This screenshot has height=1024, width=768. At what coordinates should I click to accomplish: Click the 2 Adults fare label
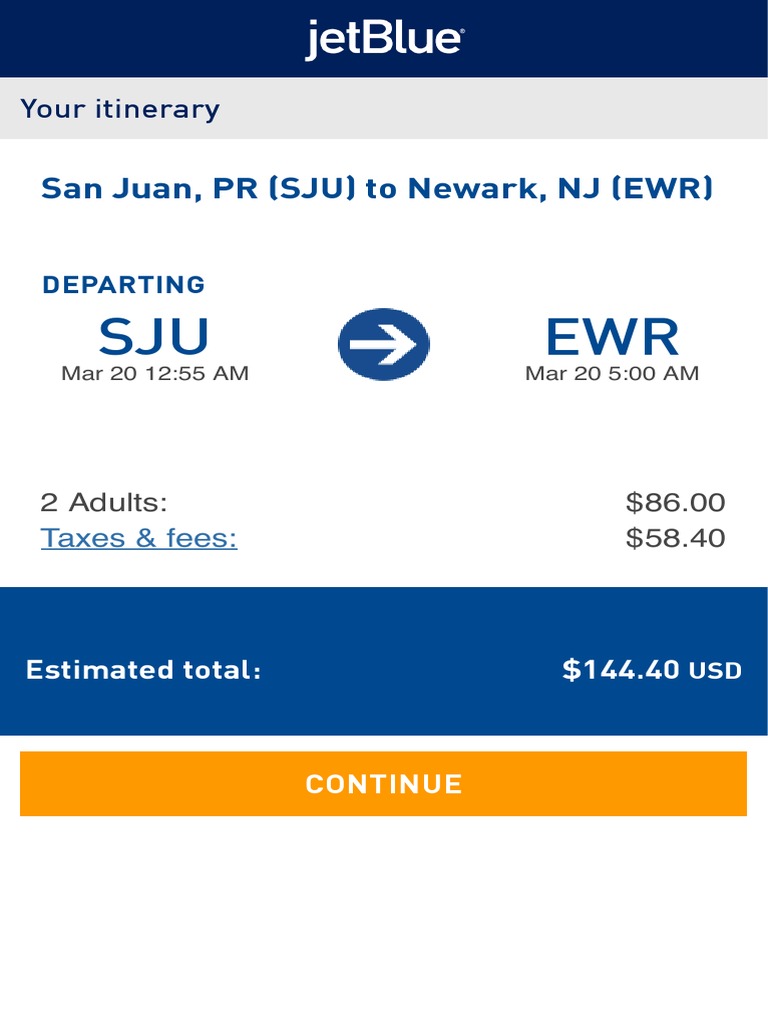click(x=104, y=502)
